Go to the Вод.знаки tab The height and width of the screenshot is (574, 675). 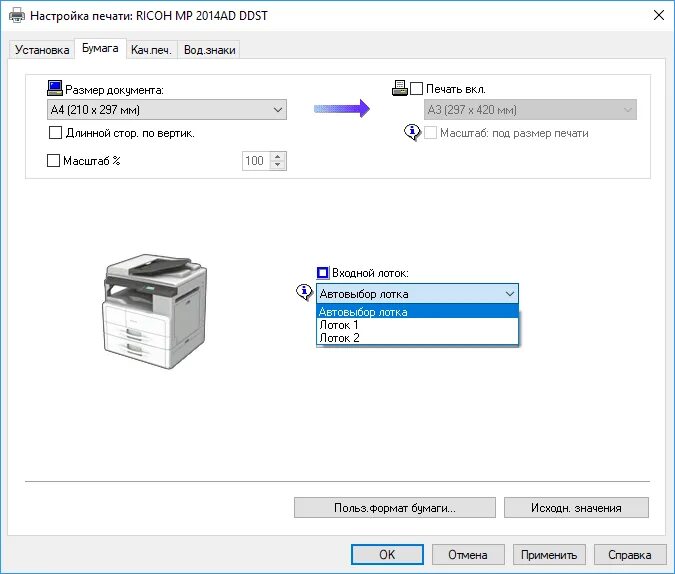pyautogui.click(x=209, y=50)
